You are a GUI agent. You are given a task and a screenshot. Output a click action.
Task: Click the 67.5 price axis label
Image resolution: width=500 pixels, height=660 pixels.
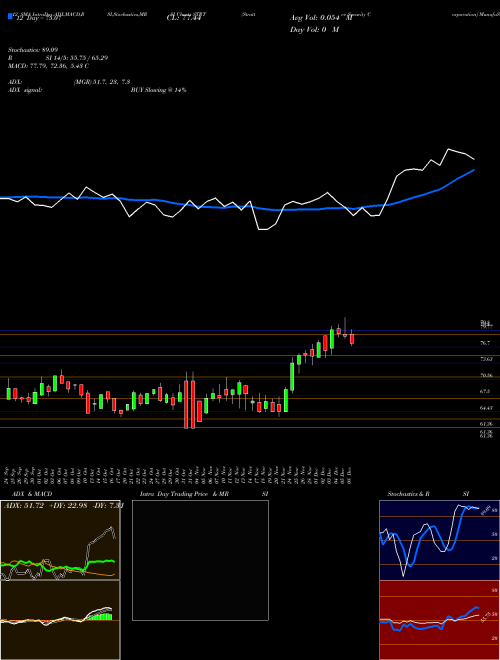(485, 391)
